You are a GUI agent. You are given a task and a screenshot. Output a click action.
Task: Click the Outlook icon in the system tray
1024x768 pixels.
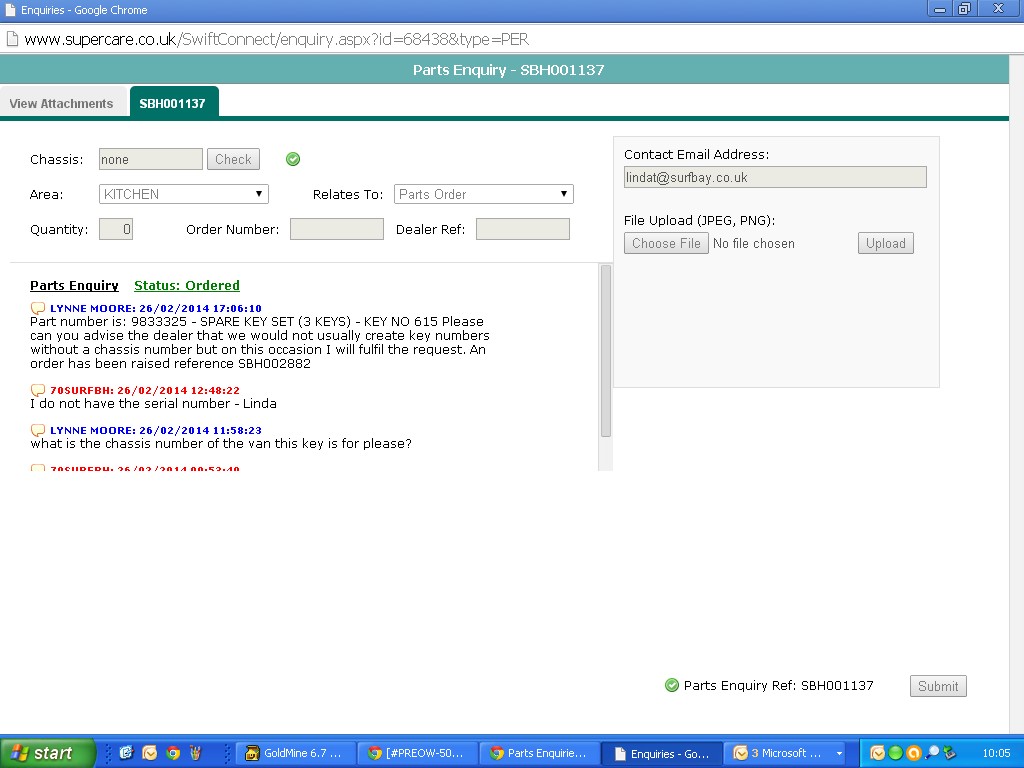tap(878, 753)
